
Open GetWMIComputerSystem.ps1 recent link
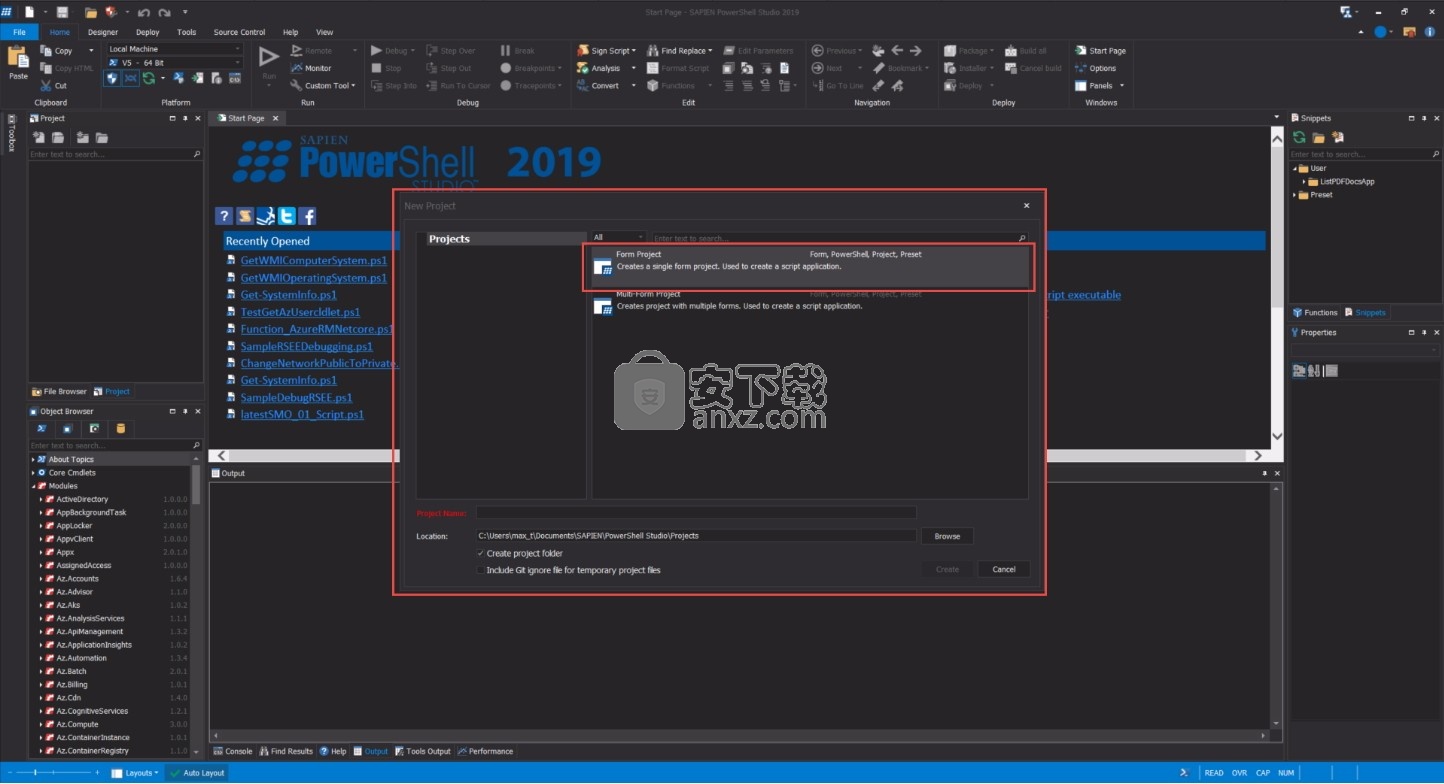click(x=313, y=261)
